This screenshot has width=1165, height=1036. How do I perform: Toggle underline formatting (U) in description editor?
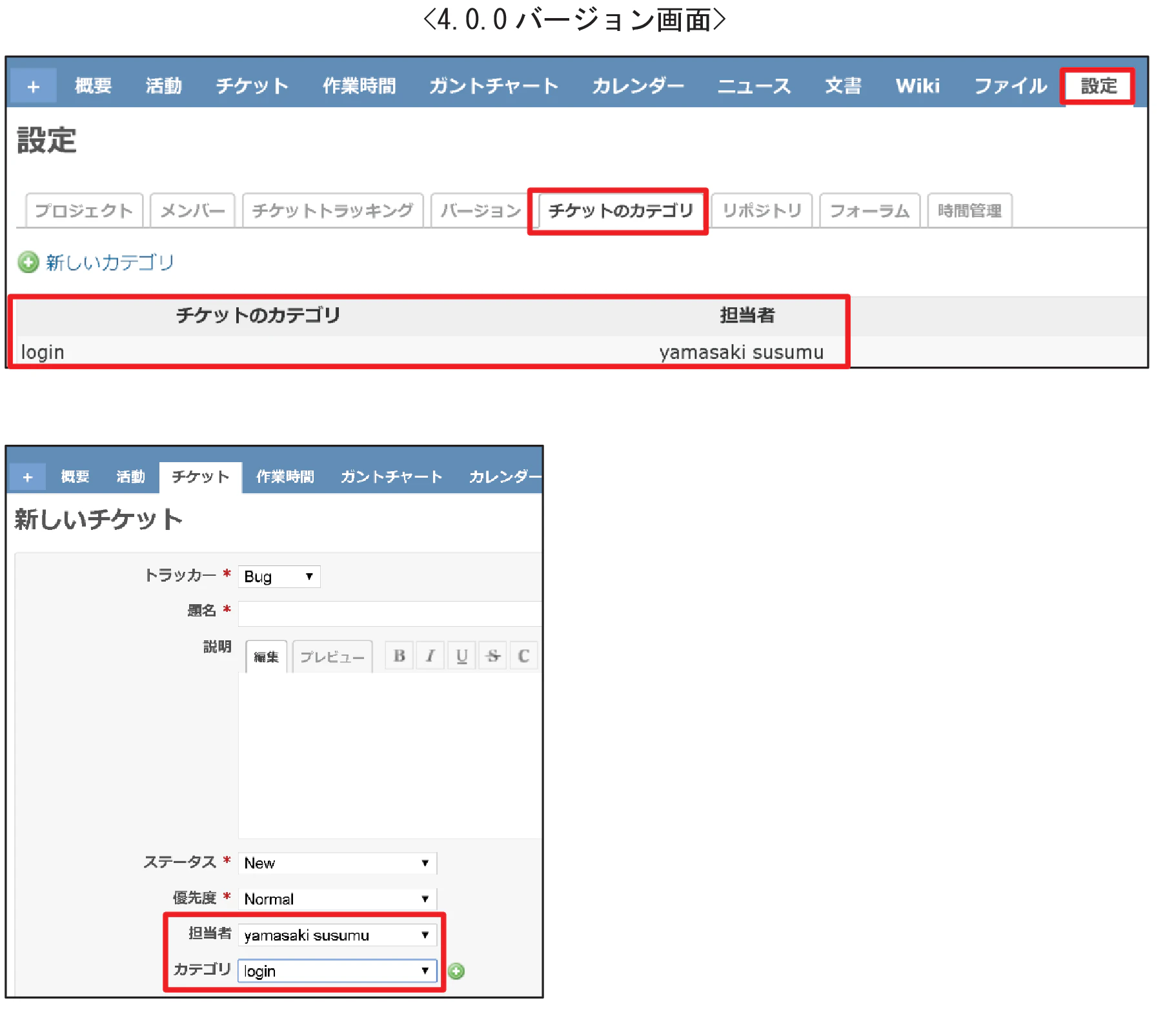[461, 656]
